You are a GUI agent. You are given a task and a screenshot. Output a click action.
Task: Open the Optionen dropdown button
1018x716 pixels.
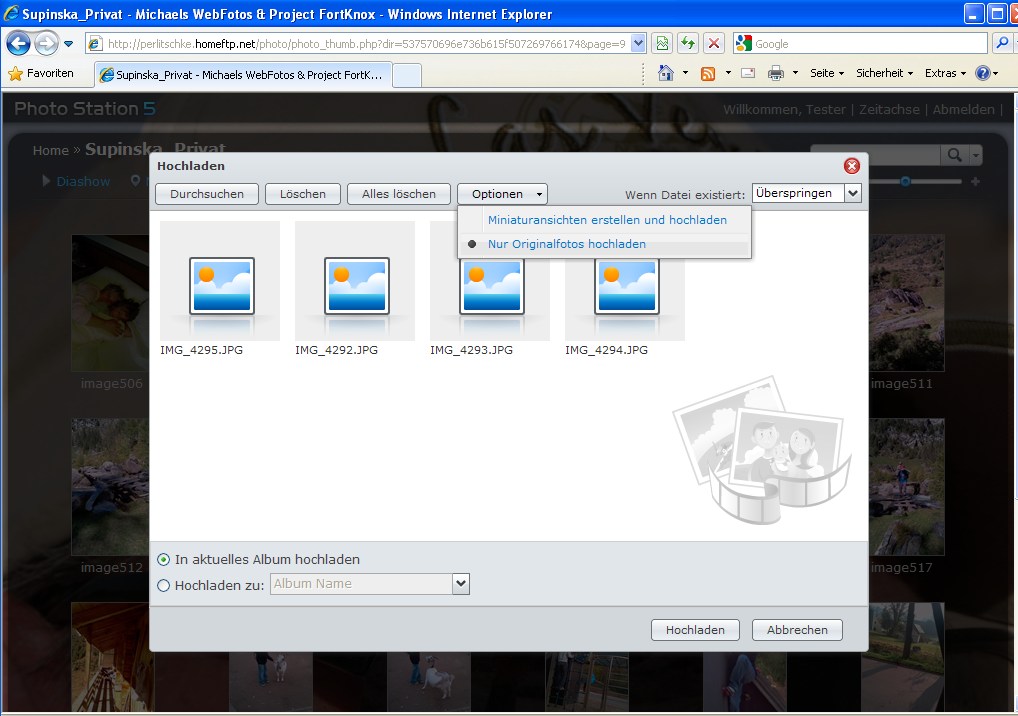(x=502, y=194)
